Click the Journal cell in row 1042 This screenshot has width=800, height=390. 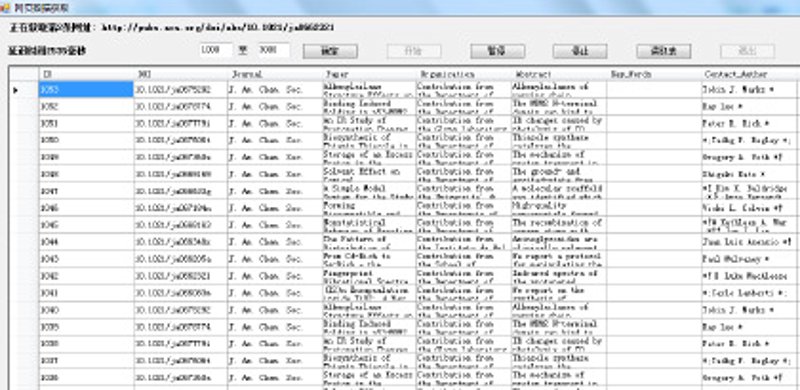coord(274,276)
